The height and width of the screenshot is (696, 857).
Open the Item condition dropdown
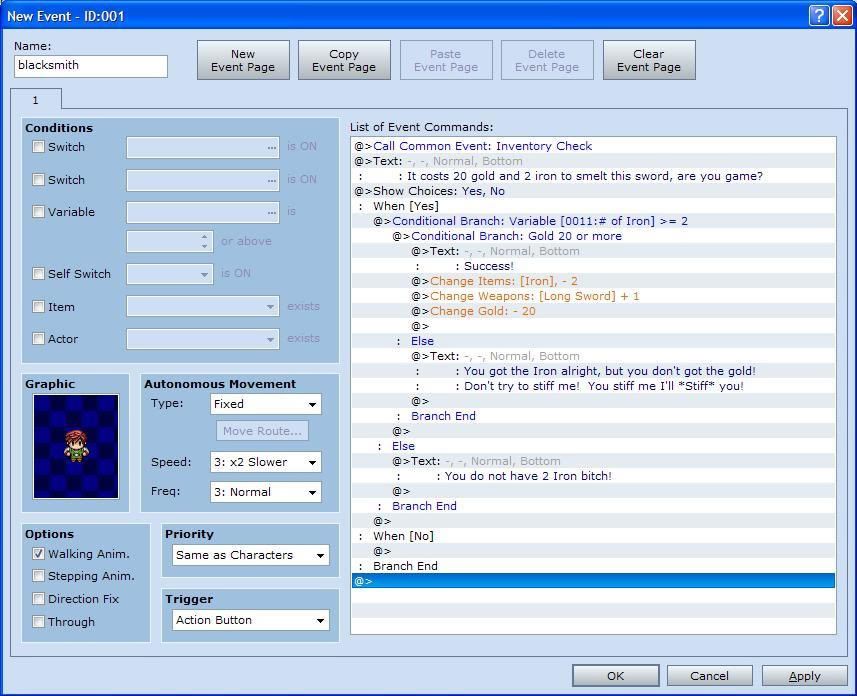203,306
